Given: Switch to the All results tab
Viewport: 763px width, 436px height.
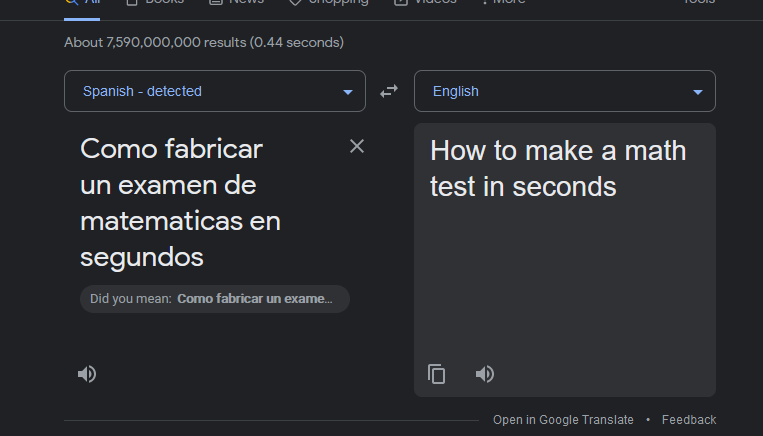Looking at the screenshot, I should tap(83, 3).
